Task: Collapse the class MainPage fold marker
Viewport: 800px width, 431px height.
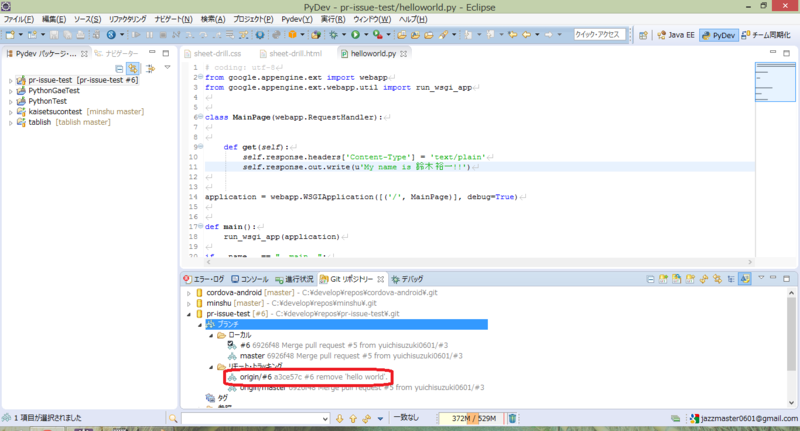Action: click(x=200, y=117)
